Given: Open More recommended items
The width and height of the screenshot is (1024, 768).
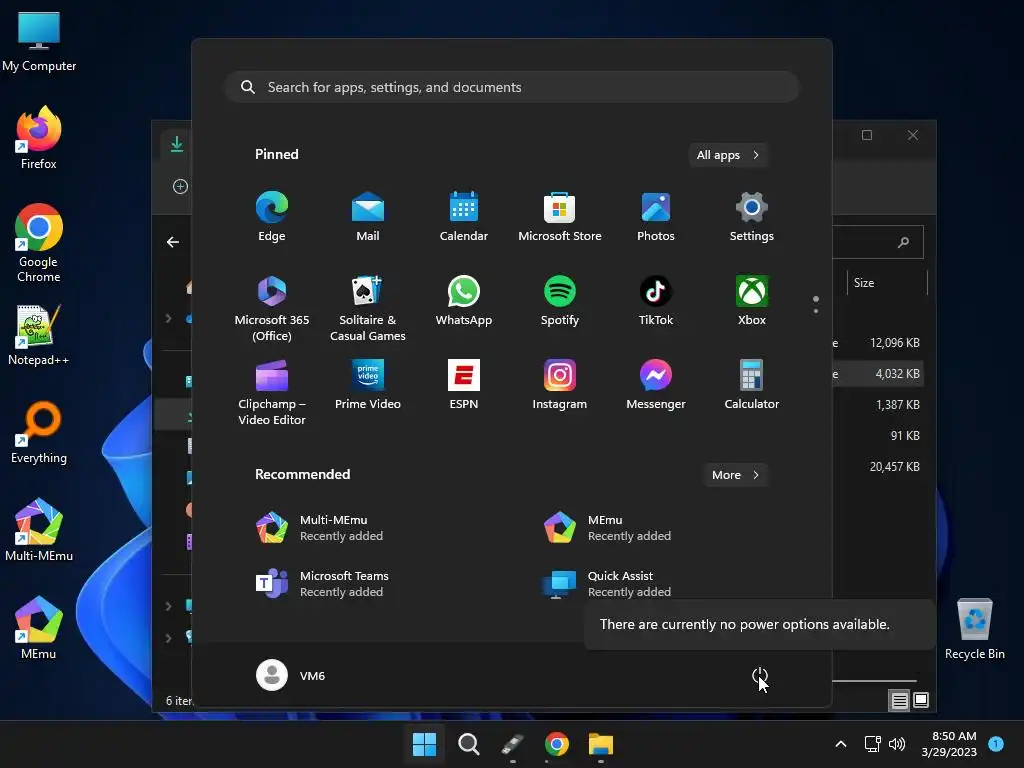Looking at the screenshot, I should pyautogui.click(x=735, y=475).
